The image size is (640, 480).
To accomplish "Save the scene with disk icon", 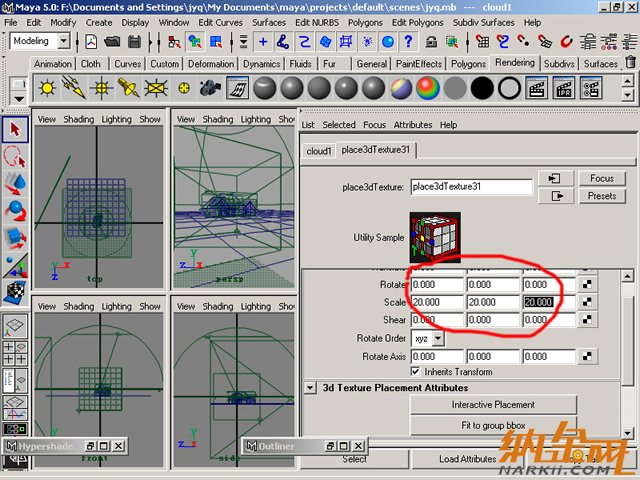I will (x=134, y=41).
